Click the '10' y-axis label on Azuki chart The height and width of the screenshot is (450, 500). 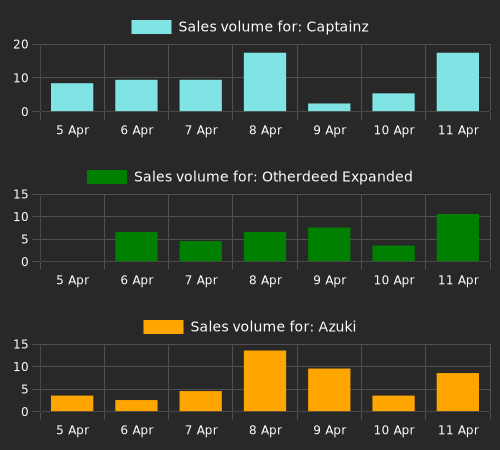tap(21, 367)
